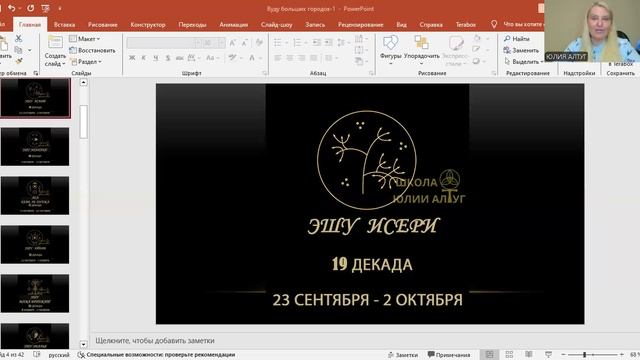The width and height of the screenshot is (640, 360).
Task: Click the Undo arrow in quick access toolbar
Action: 11,8
